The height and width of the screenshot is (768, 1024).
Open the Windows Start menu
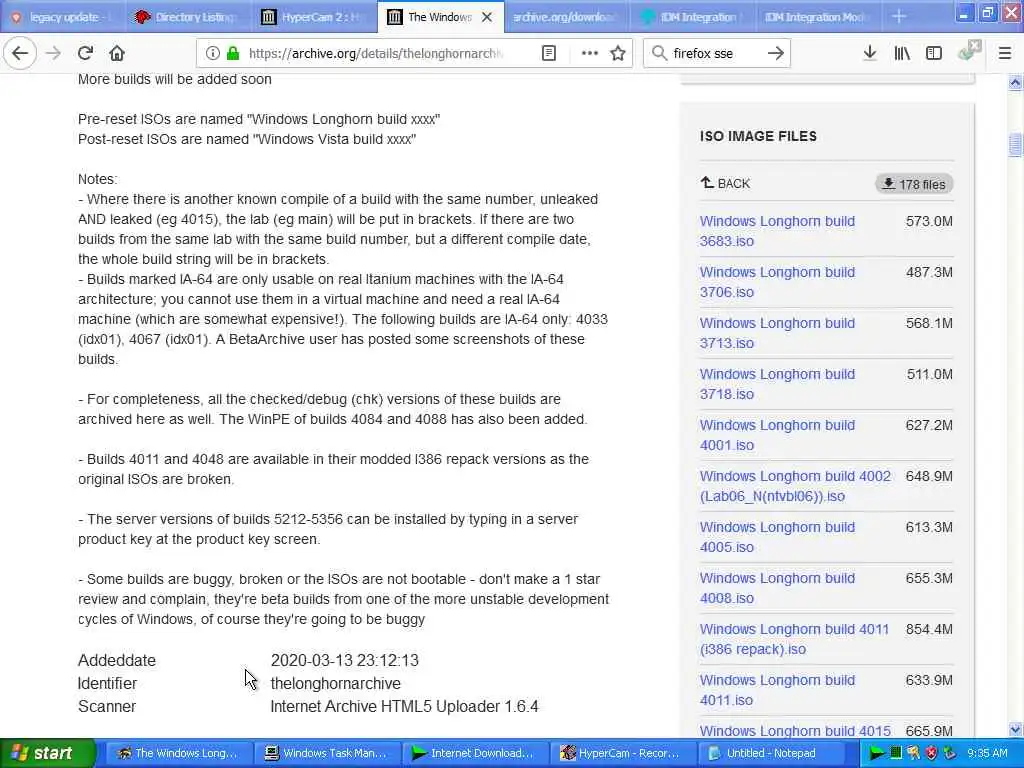[x=47, y=753]
